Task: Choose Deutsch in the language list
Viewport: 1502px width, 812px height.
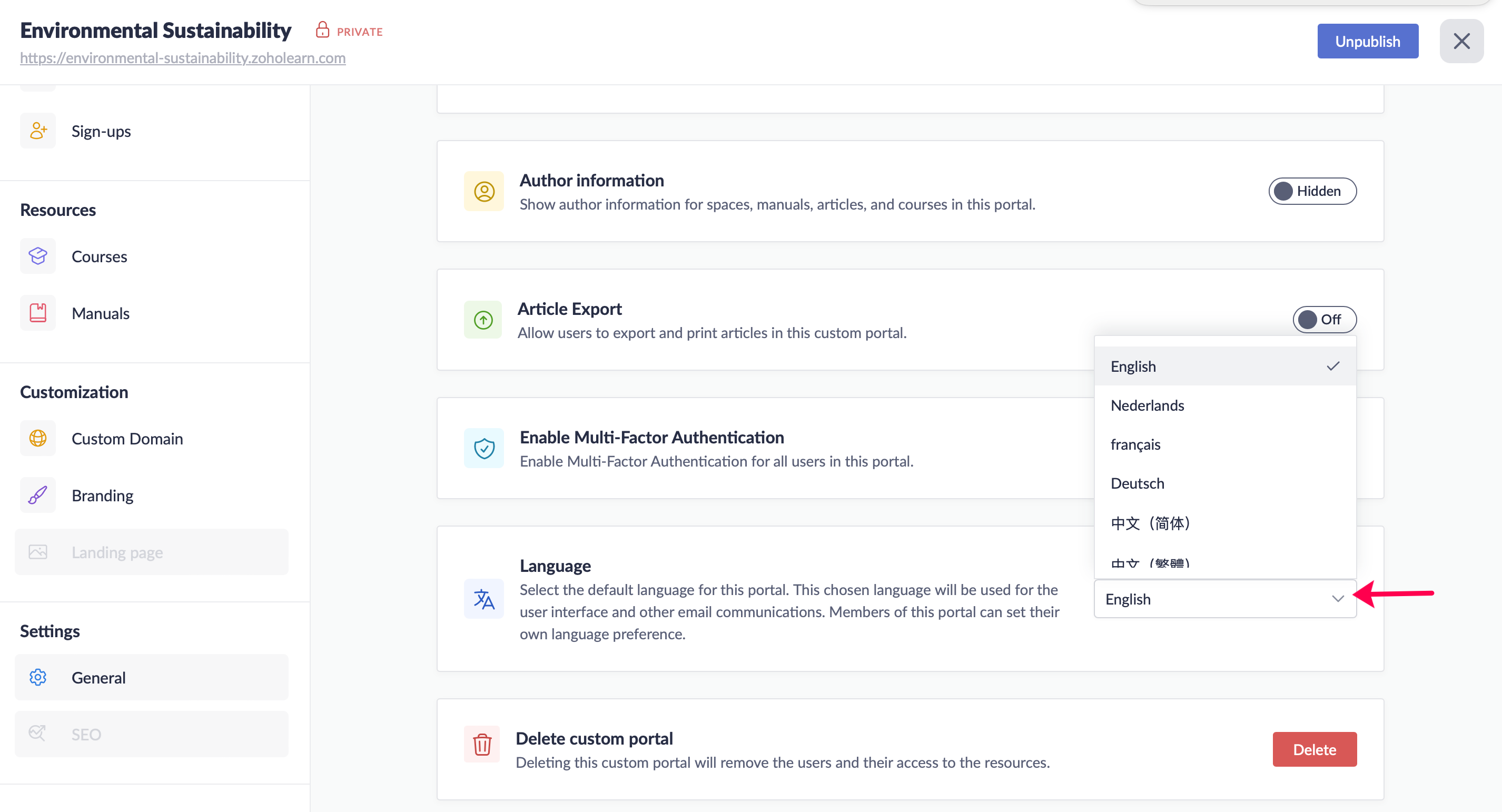Action: click(x=1137, y=483)
